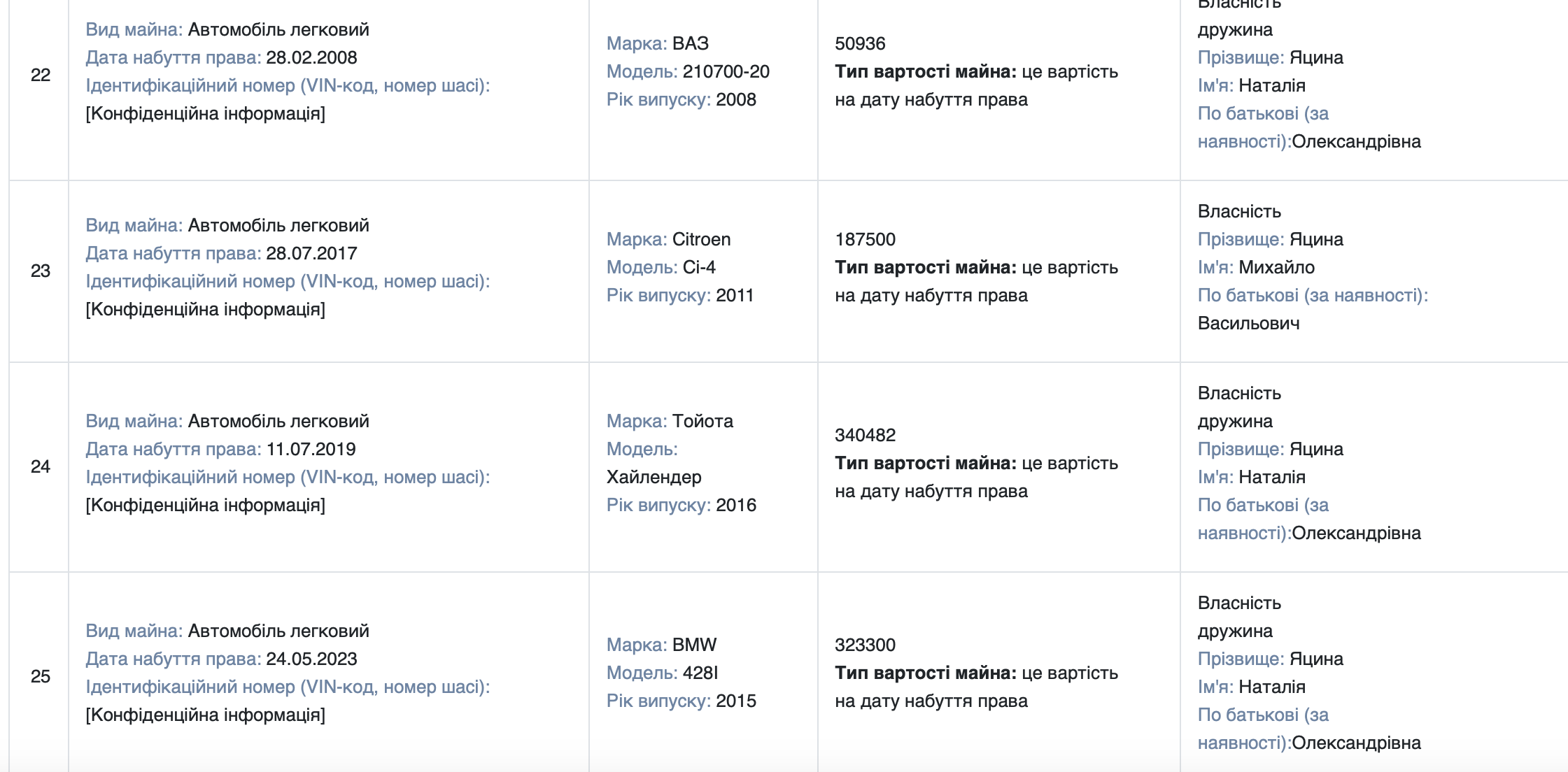Click the value 187500
The width and height of the screenshot is (1568, 772).
click(x=865, y=239)
